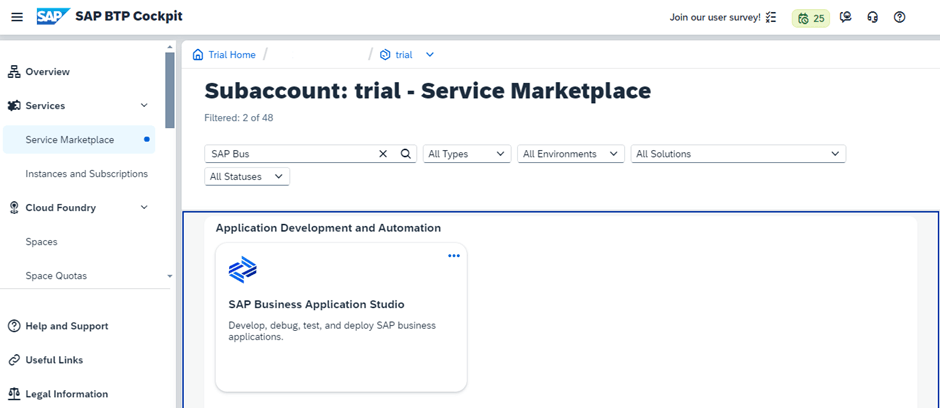940x408 pixels.
Task: Open the All Types dropdown
Action: click(467, 154)
